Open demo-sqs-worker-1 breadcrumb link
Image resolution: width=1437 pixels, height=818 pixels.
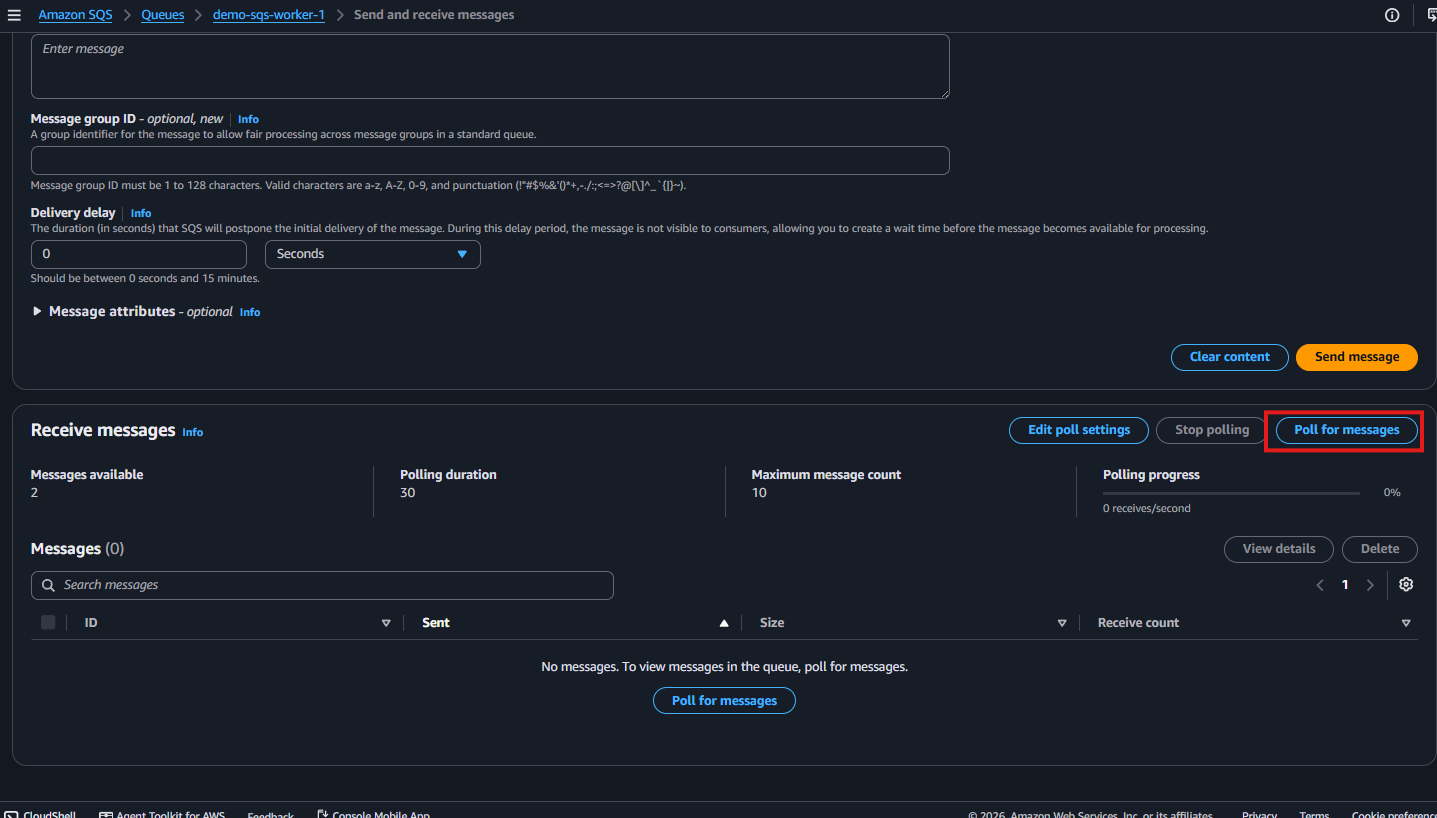(x=269, y=15)
